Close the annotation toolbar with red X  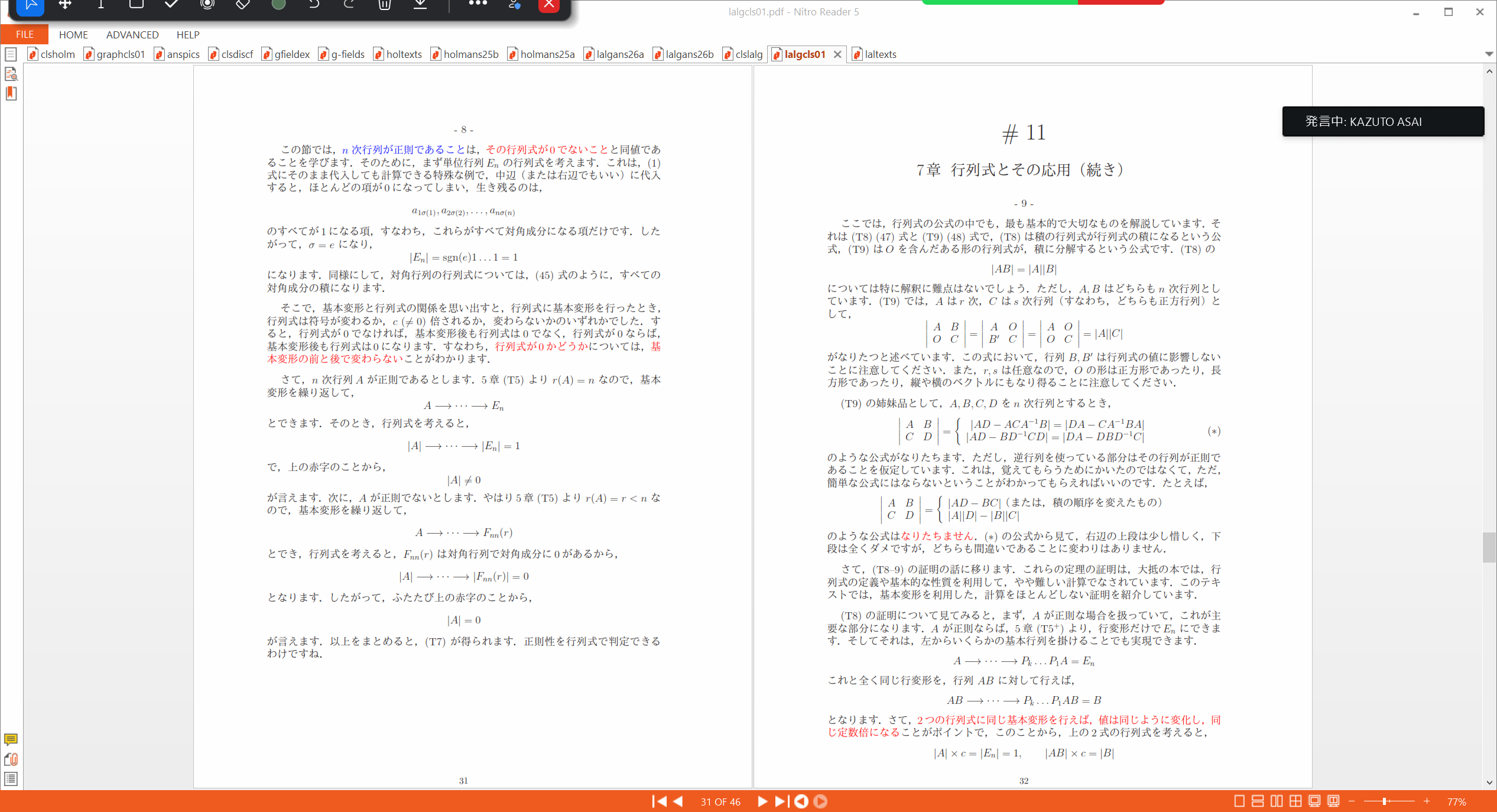549,5
